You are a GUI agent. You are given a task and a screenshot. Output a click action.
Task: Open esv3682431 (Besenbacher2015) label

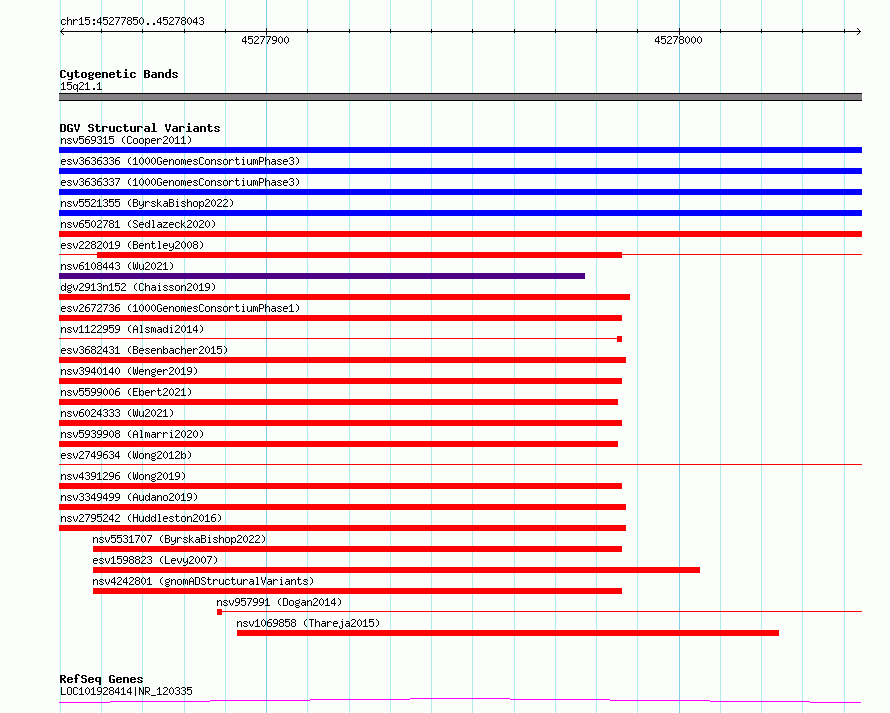[x=144, y=350]
